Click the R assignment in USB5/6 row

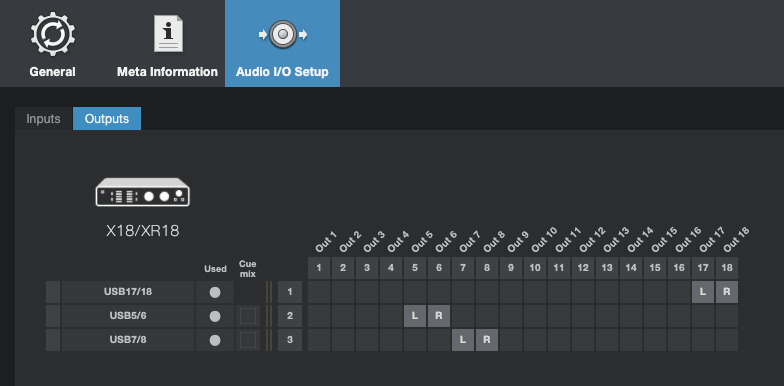[x=439, y=316]
